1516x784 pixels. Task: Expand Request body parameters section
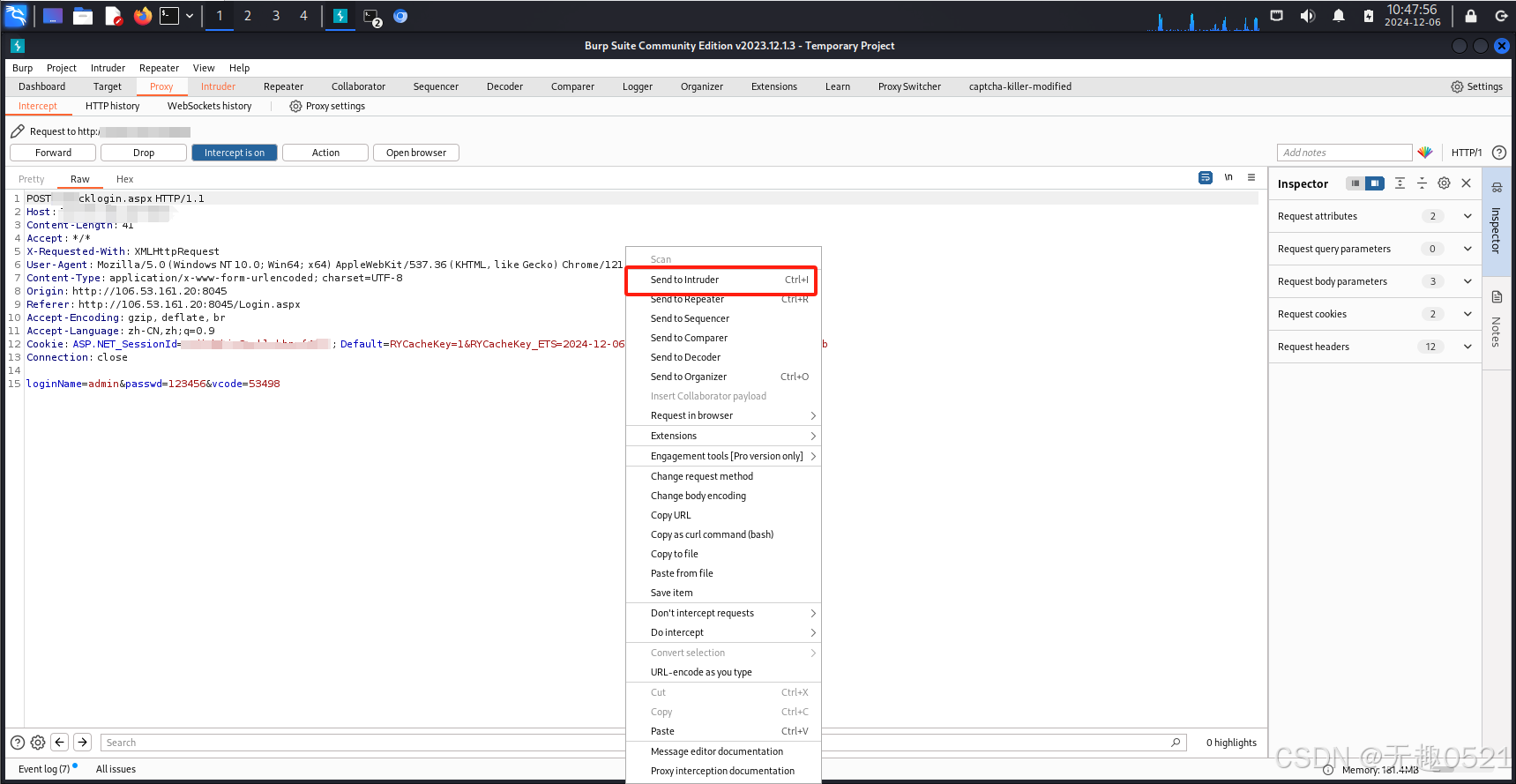click(x=1467, y=281)
